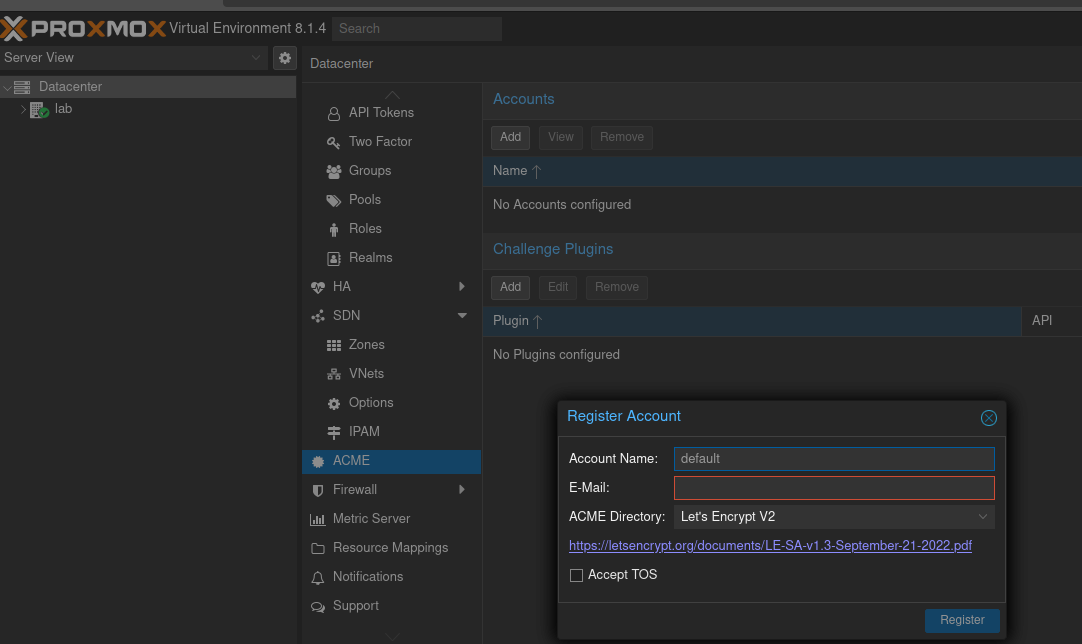Click the SDN Options gear icon

click(334, 403)
